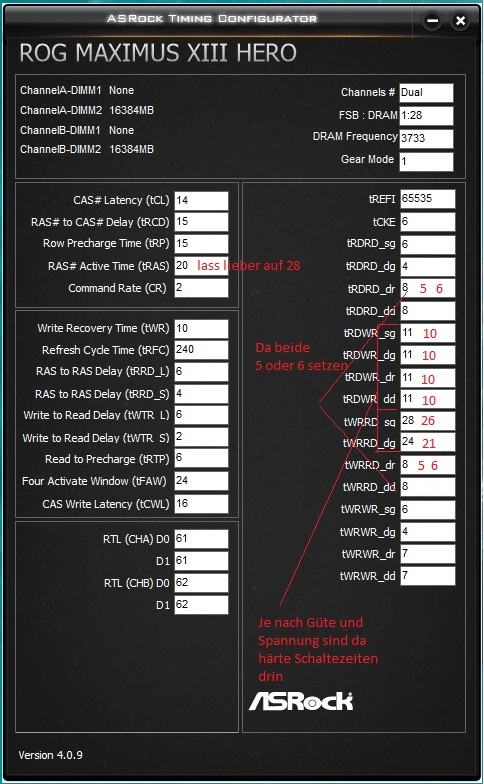Focus the Gear Mode field

coord(426,162)
